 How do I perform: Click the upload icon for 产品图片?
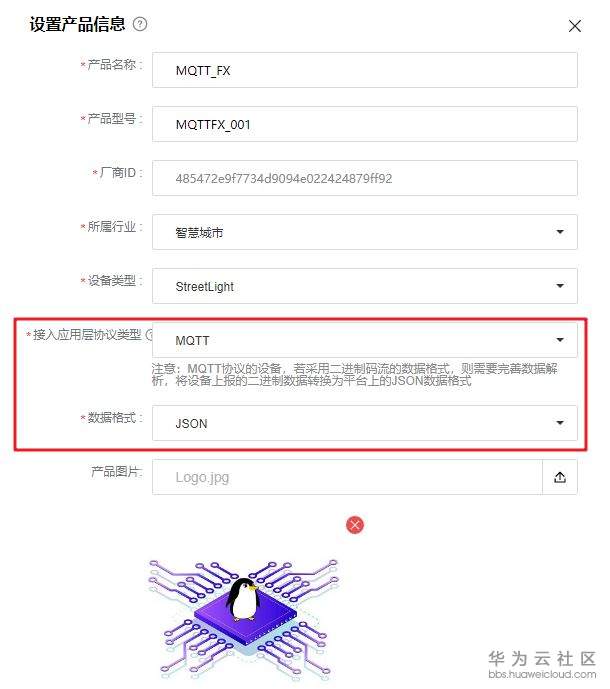[559, 477]
